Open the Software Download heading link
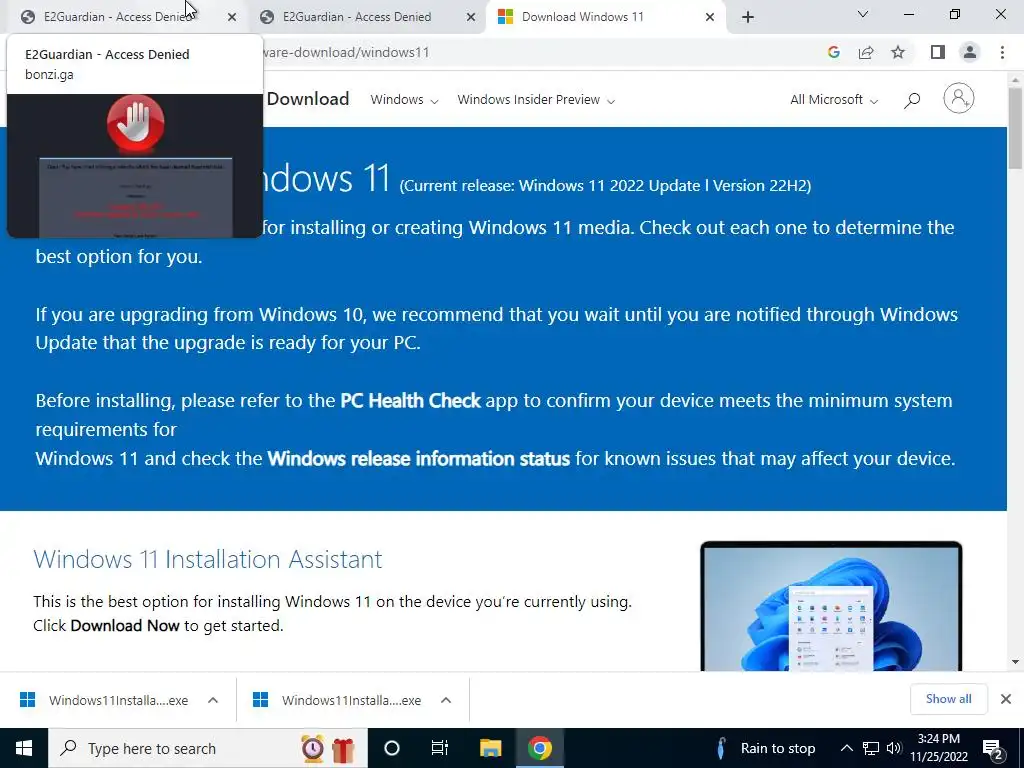 [x=308, y=99]
